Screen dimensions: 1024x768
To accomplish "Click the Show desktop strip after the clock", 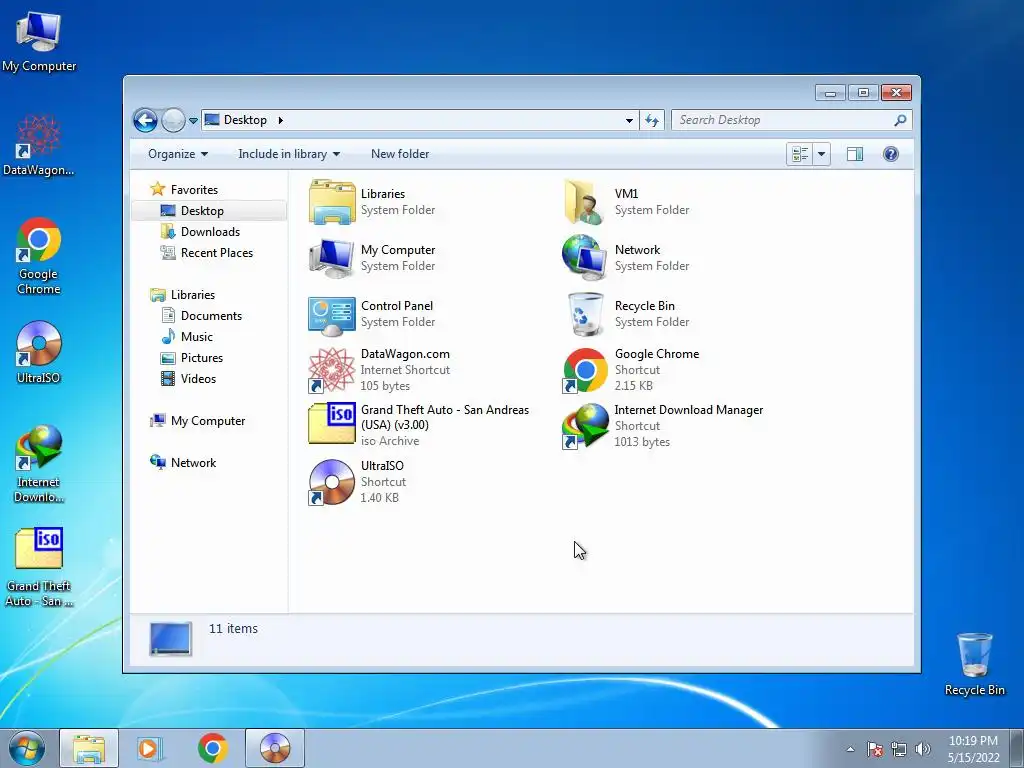I will [1017, 748].
